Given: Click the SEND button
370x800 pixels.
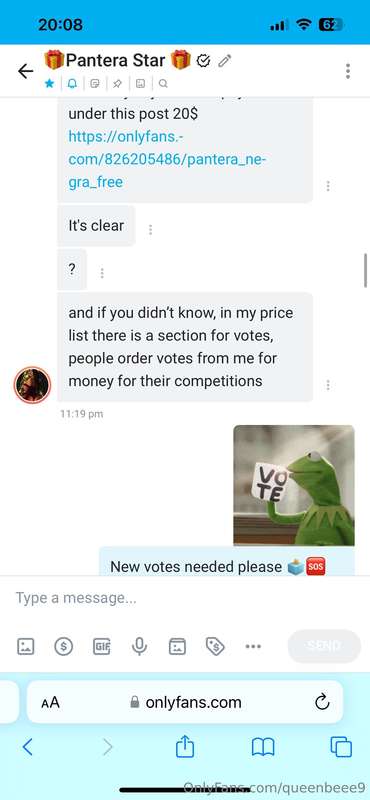Looking at the screenshot, I should click(x=325, y=646).
